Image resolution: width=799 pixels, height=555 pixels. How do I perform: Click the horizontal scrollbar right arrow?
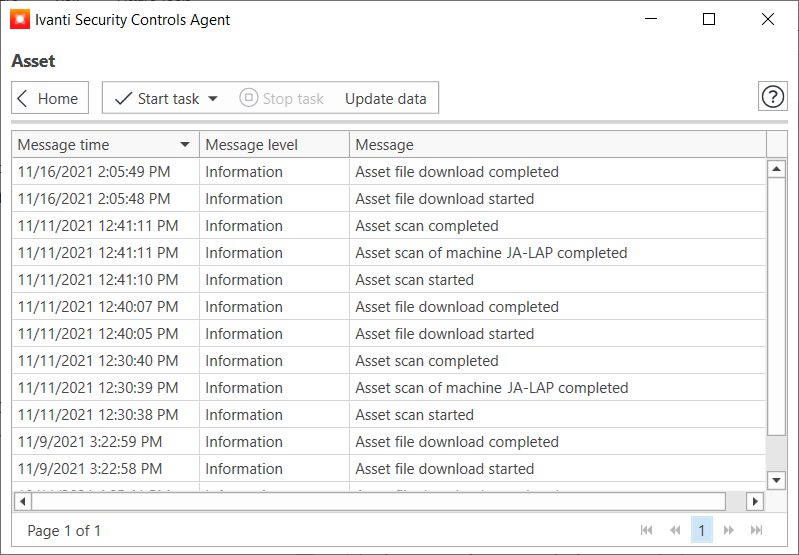pyautogui.click(x=755, y=501)
